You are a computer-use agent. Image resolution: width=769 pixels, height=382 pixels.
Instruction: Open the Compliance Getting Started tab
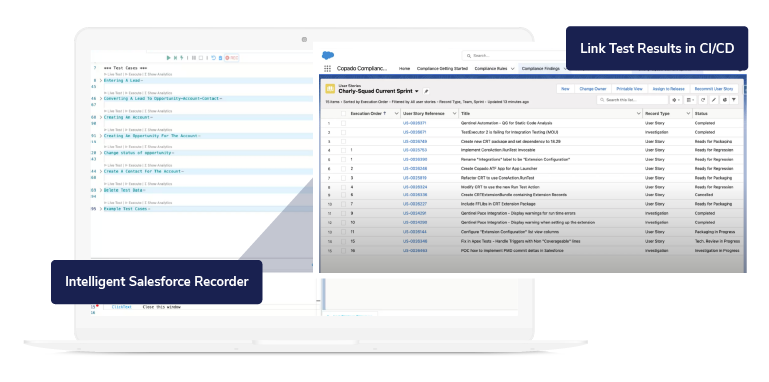click(x=442, y=69)
